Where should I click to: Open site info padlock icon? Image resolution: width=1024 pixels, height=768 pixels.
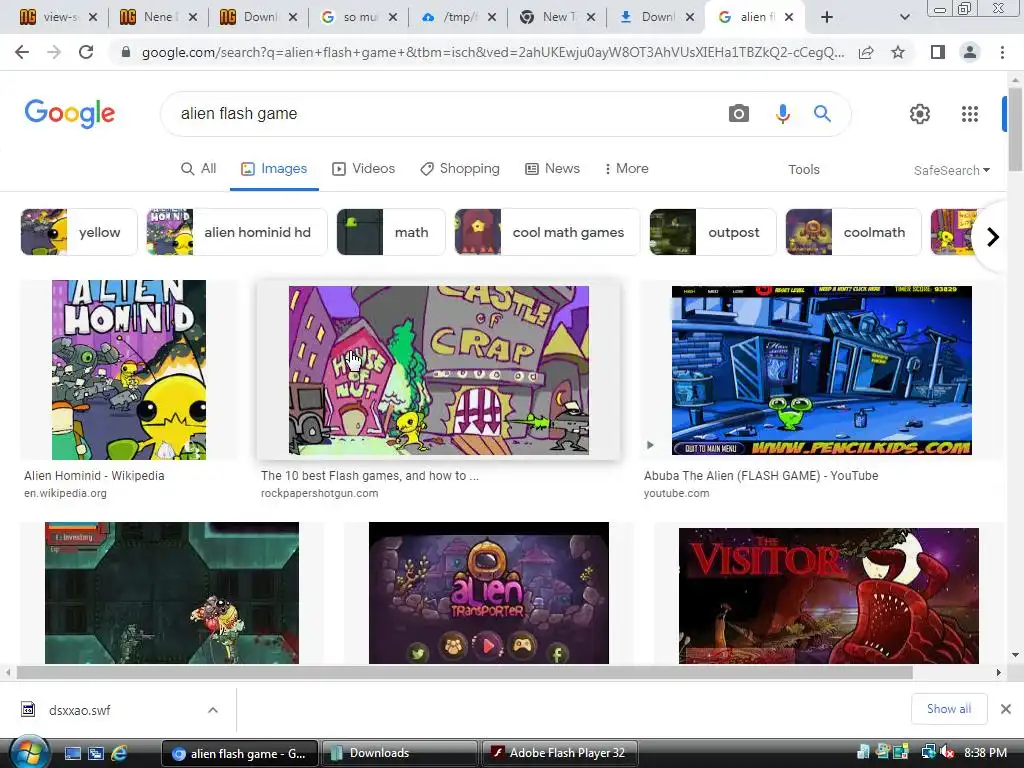point(126,52)
